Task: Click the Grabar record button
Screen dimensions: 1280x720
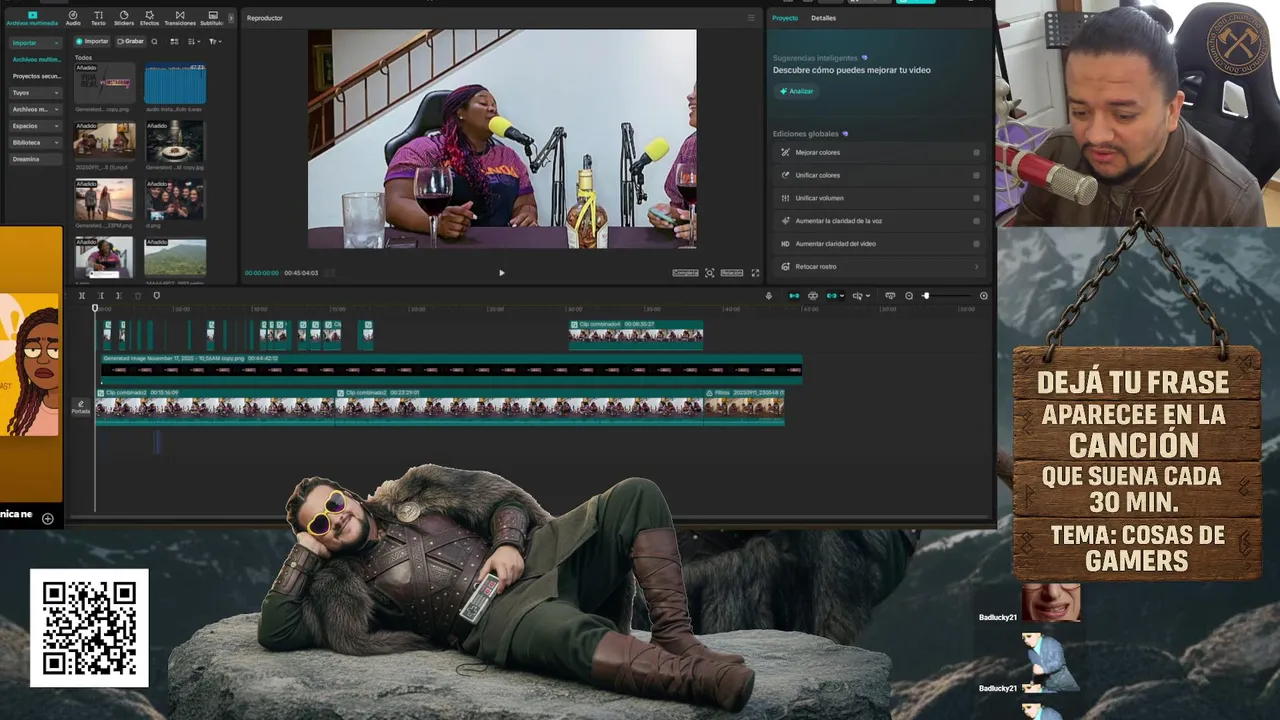Action: pyautogui.click(x=130, y=41)
